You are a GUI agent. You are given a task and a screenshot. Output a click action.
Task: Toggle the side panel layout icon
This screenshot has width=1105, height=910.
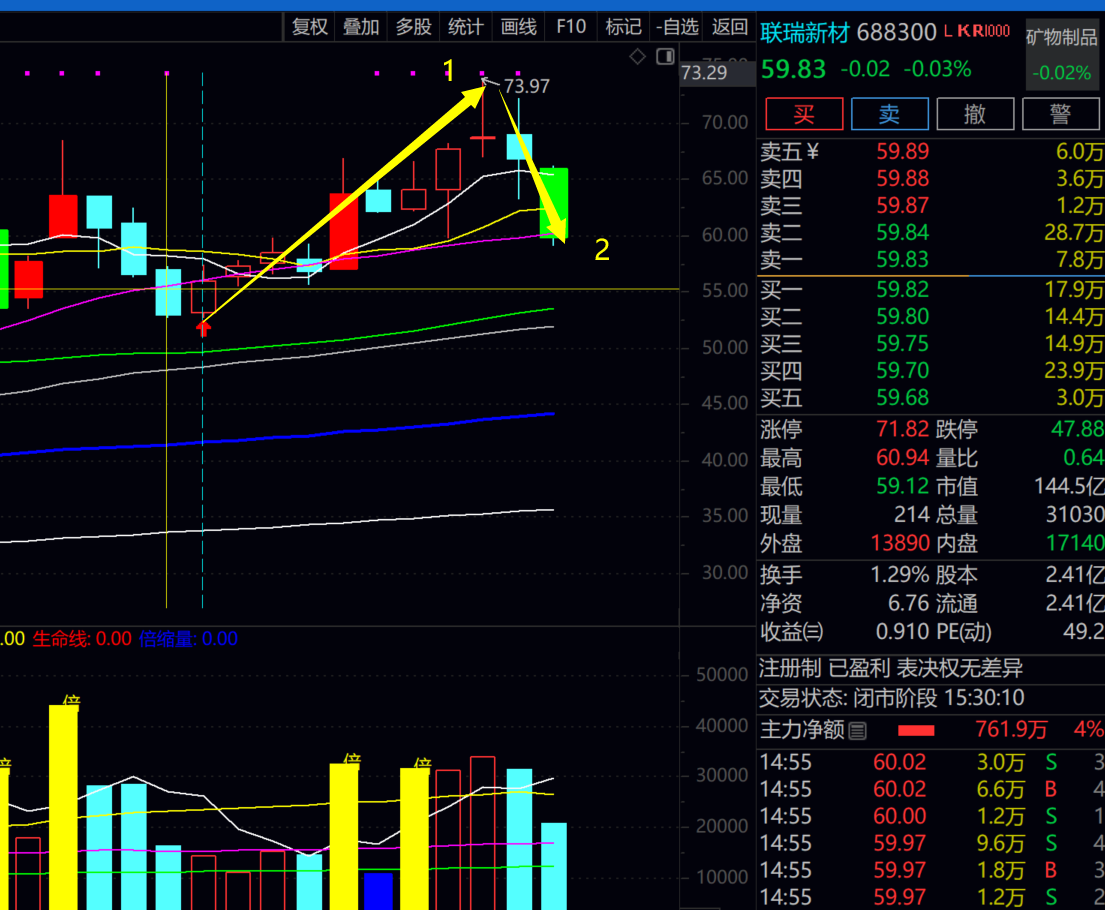pyautogui.click(x=665, y=57)
